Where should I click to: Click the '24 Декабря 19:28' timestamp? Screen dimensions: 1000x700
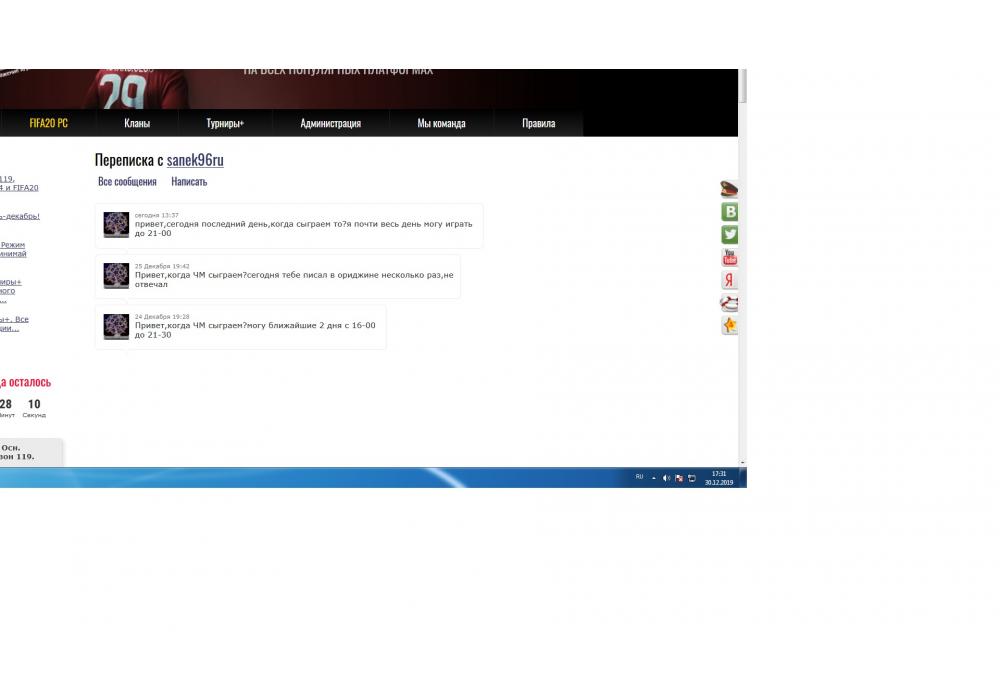(162, 317)
